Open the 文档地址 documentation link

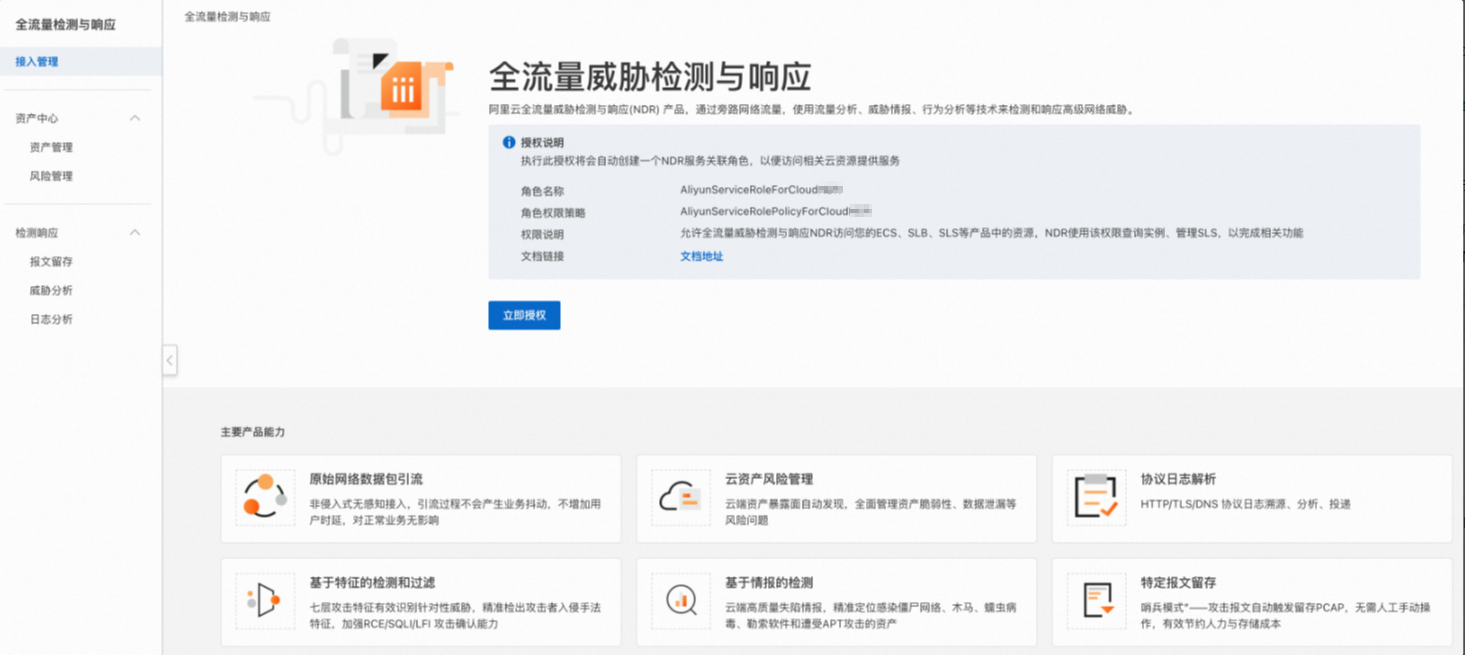pyautogui.click(x=701, y=256)
